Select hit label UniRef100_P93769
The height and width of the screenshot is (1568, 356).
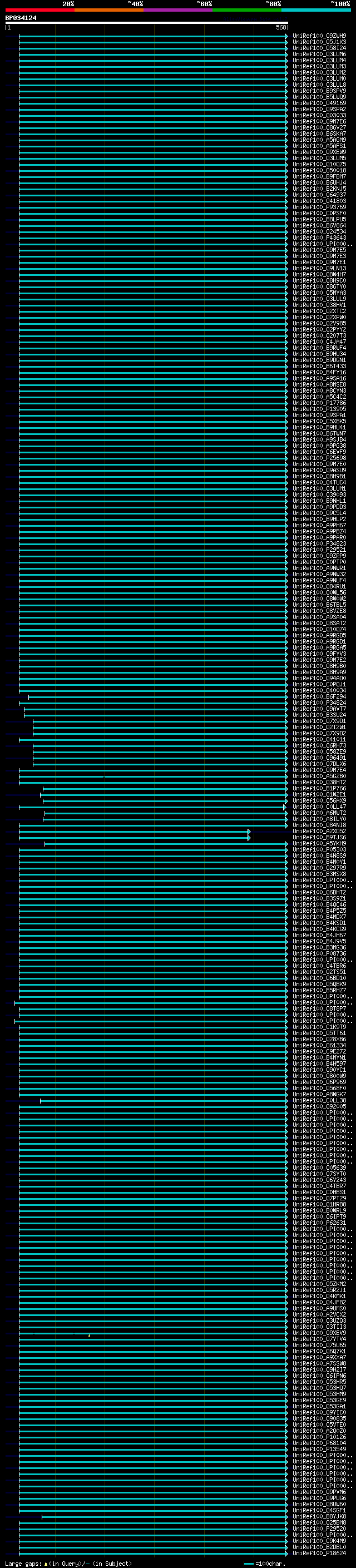(319, 207)
